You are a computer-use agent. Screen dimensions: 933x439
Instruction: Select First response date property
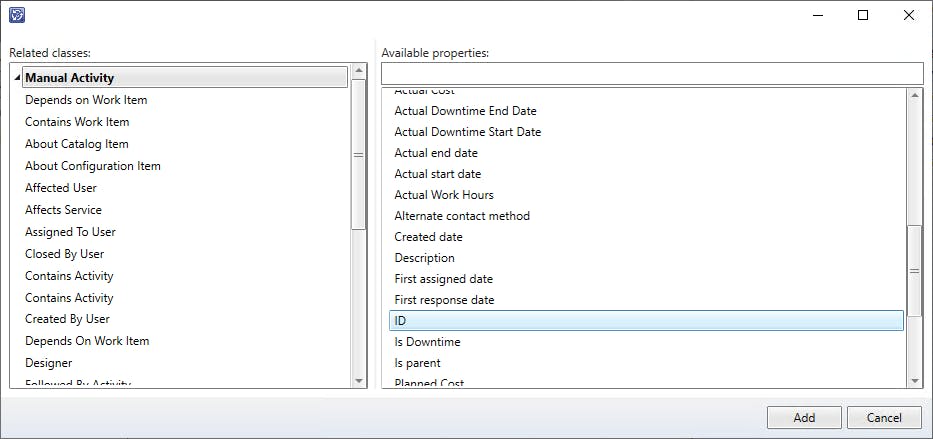click(x=444, y=300)
